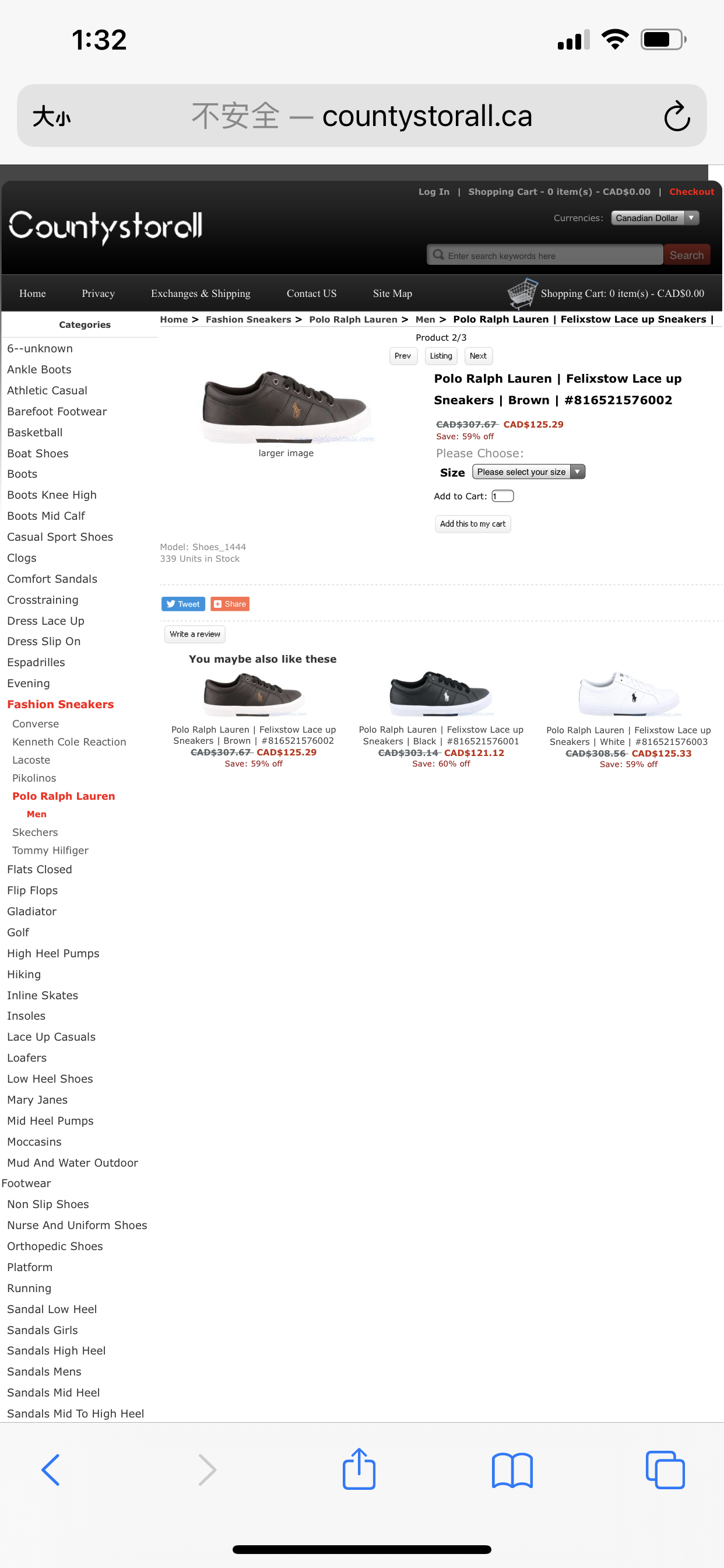Open the Contact US menu item
The width and height of the screenshot is (724, 1568).
[311, 293]
